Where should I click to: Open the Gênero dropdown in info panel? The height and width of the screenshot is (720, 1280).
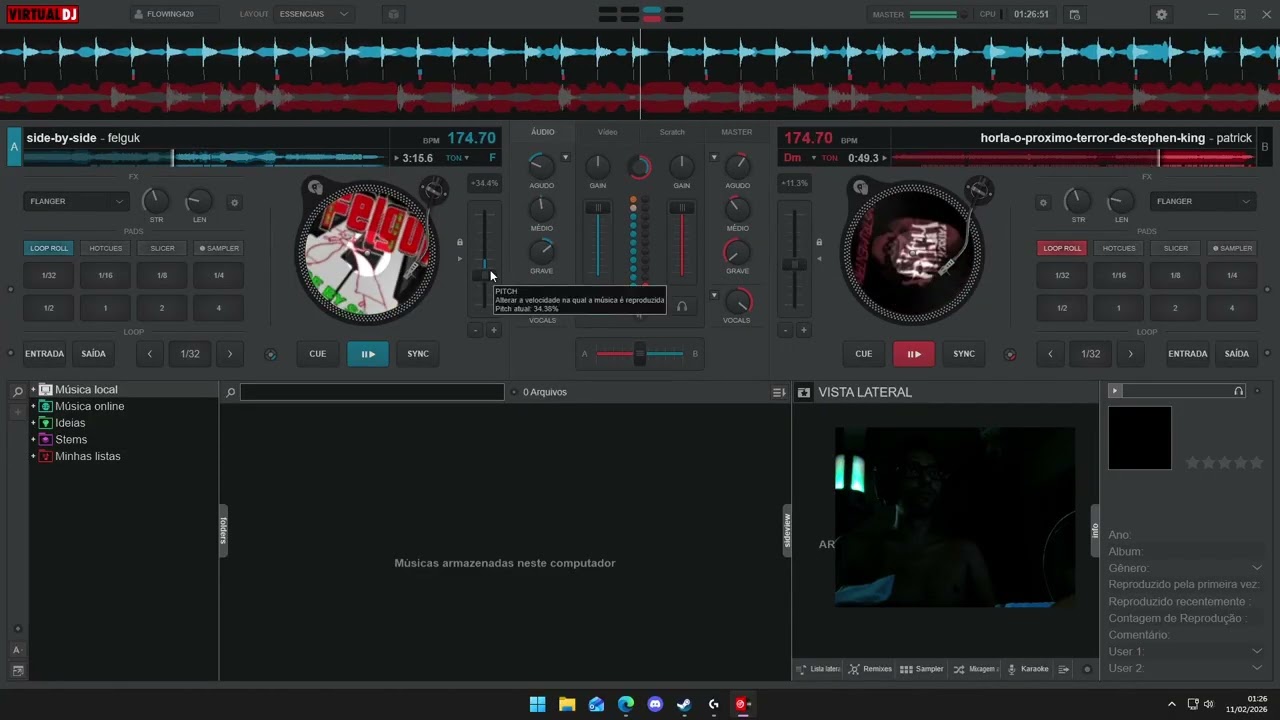(1257, 568)
